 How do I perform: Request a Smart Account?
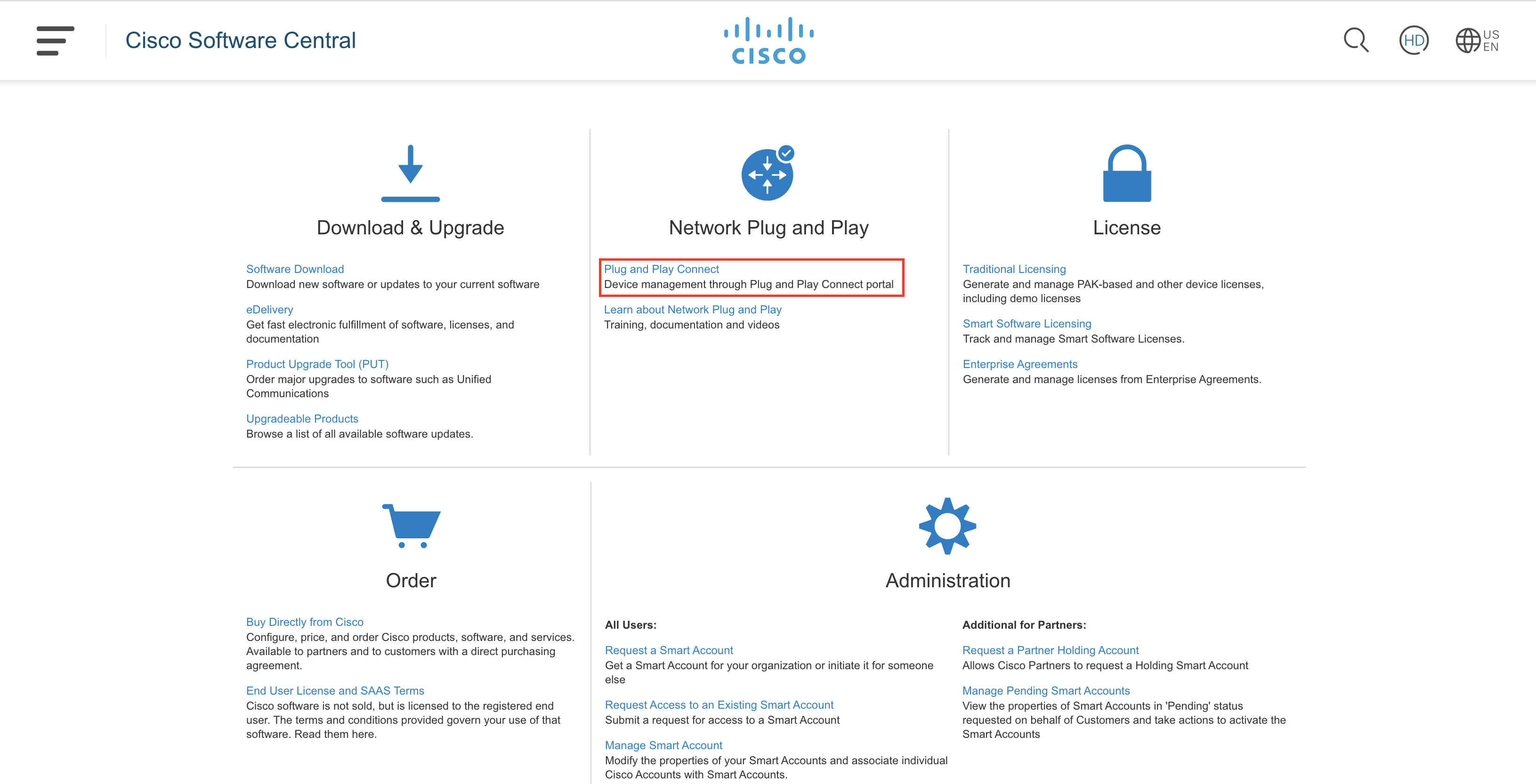(x=669, y=650)
